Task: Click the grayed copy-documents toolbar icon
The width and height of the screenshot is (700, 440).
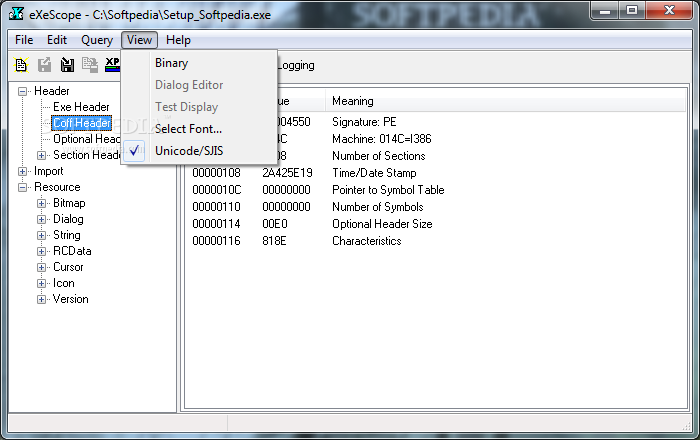Action: pos(90,65)
